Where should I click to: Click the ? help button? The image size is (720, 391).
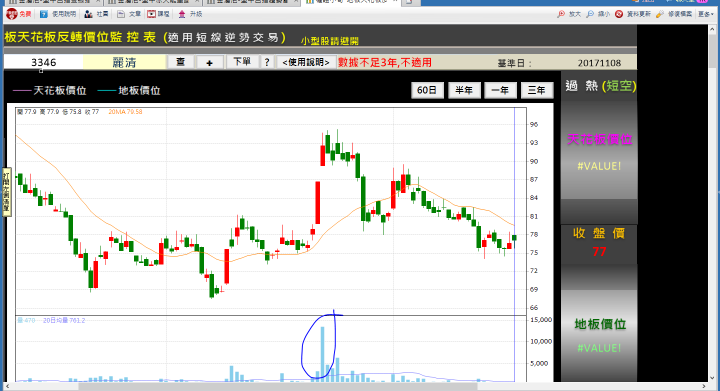267,62
